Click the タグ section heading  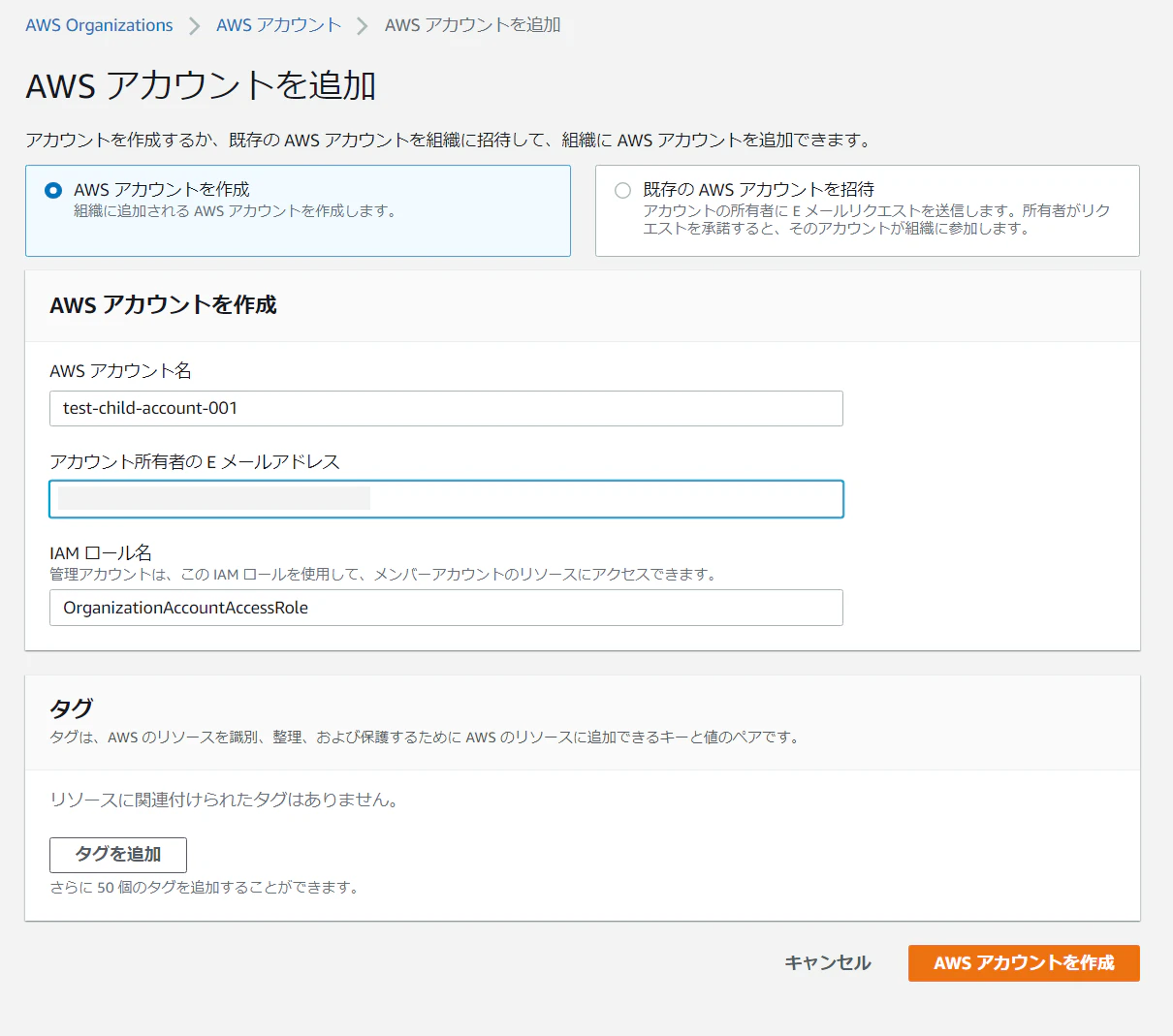[x=71, y=708]
